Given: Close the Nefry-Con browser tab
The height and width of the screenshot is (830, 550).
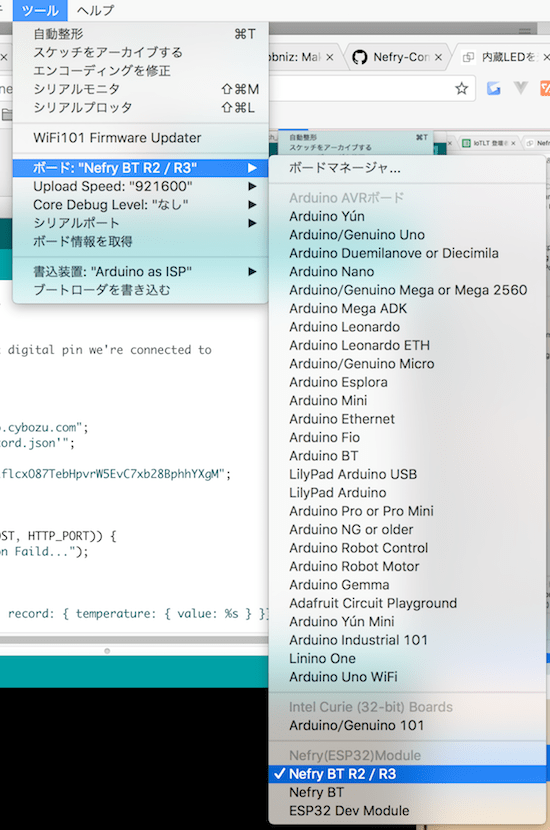Looking at the screenshot, I should point(438,57).
